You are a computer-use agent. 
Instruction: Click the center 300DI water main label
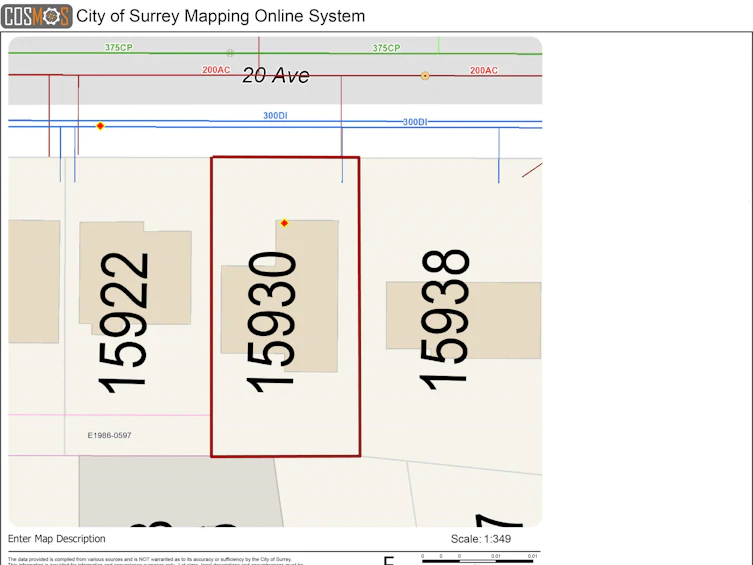point(275,116)
